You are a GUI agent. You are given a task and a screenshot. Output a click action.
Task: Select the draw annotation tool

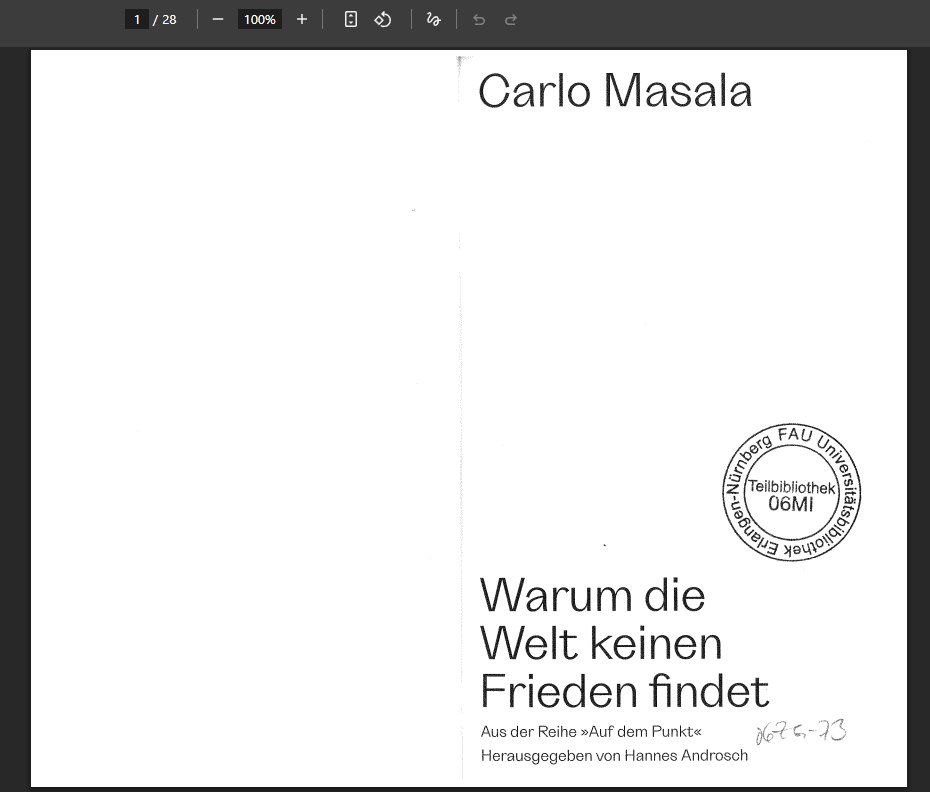(x=434, y=20)
